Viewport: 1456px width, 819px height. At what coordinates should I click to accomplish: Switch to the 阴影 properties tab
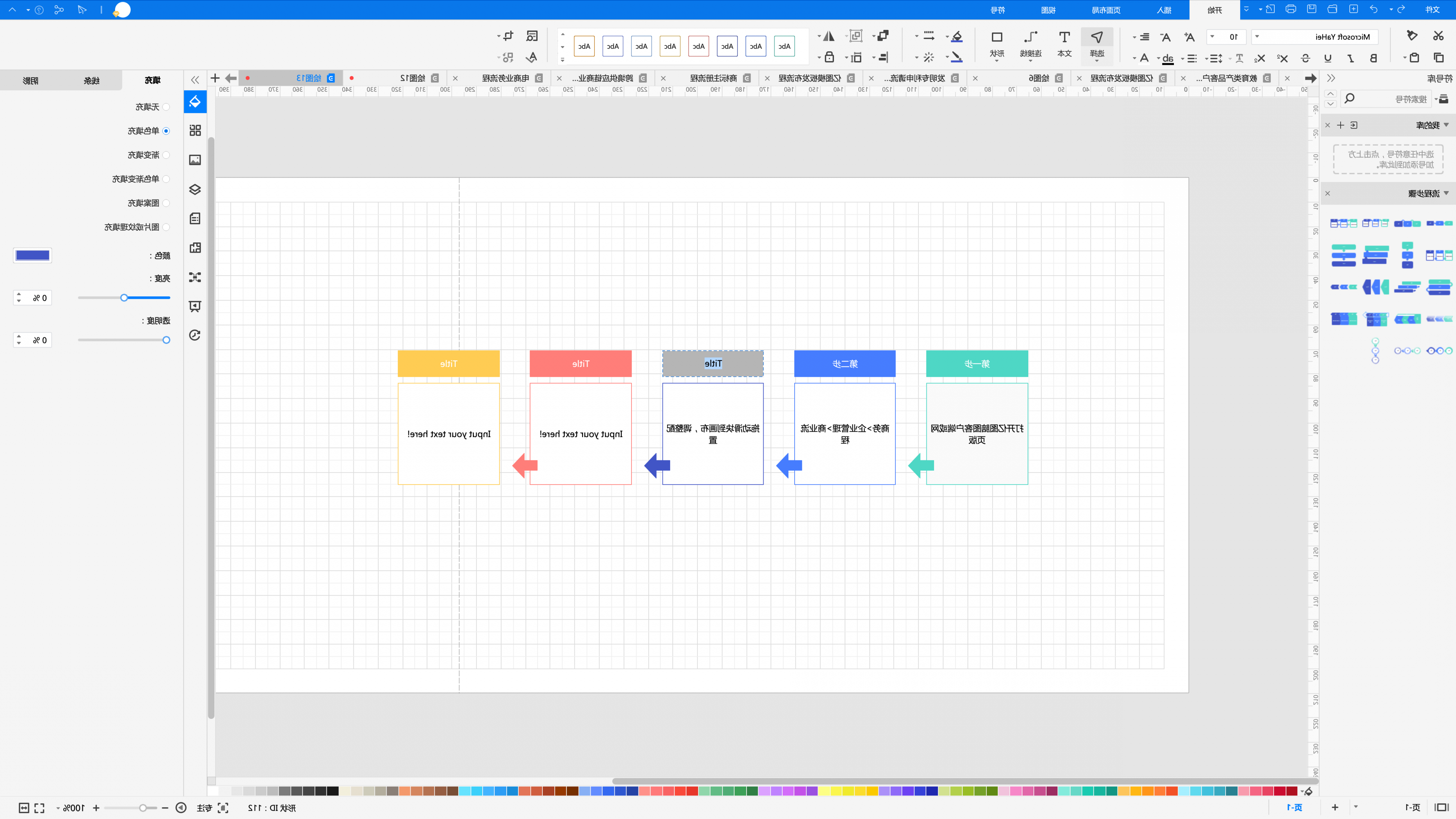click(31, 80)
